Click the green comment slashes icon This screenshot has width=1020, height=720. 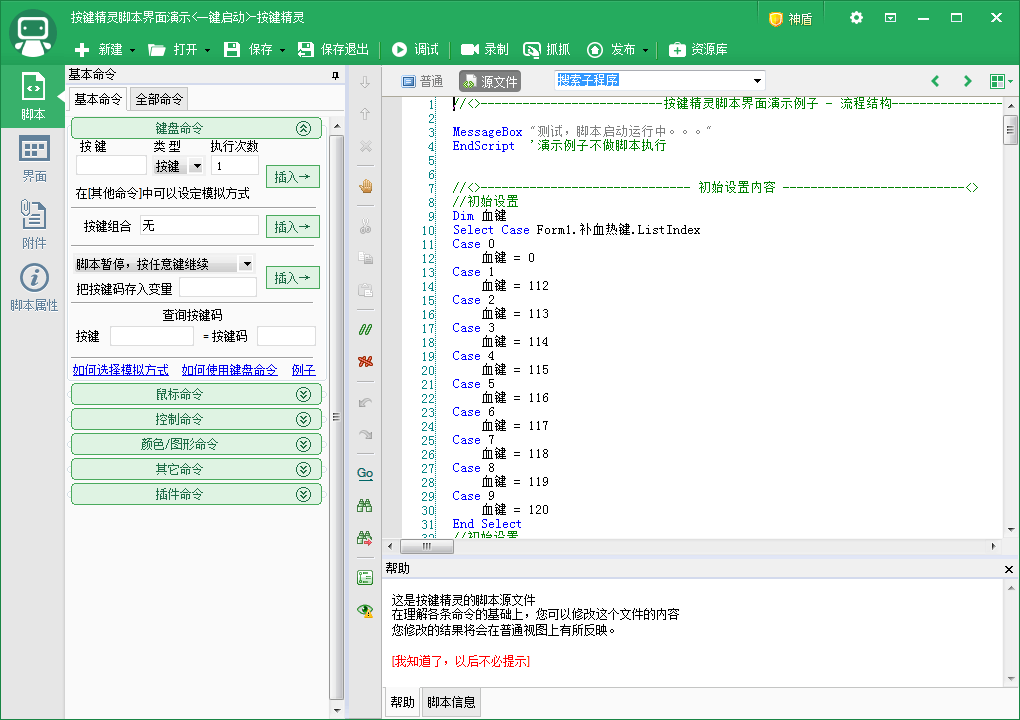coord(366,329)
